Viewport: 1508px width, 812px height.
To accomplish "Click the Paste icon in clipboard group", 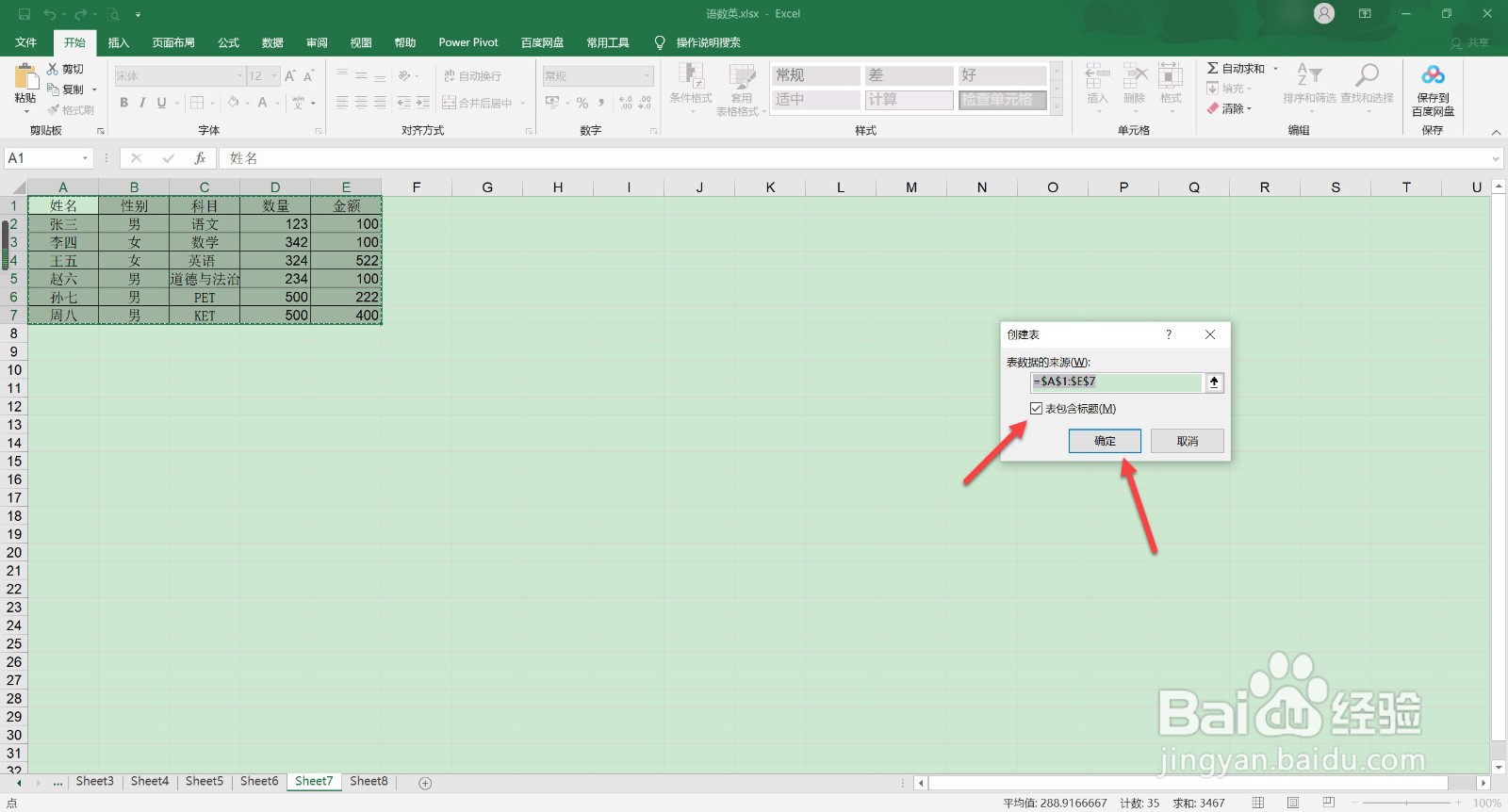I will coord(25,75).
